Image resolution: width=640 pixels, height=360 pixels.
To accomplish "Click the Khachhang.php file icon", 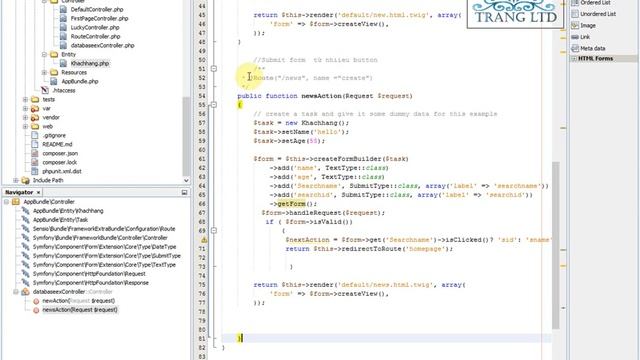I will (63, 63).
